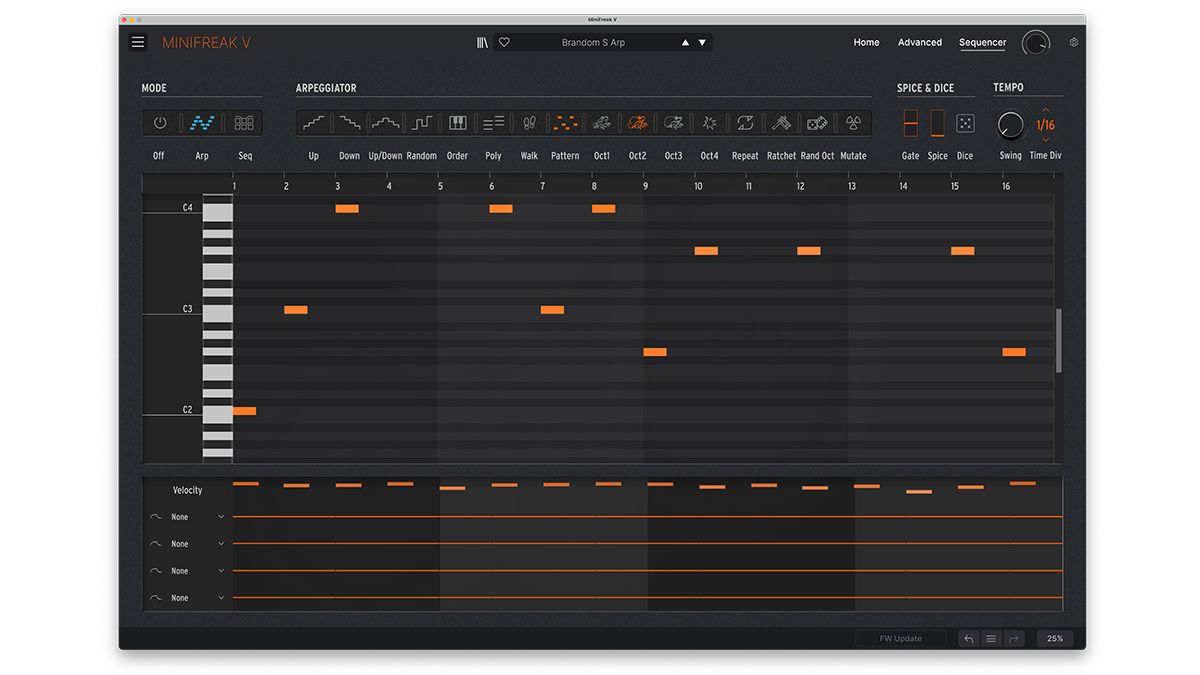Open the first None modulation lane dropdown
Viewport: 1200px width, 675px height.
tap(198, 517)
